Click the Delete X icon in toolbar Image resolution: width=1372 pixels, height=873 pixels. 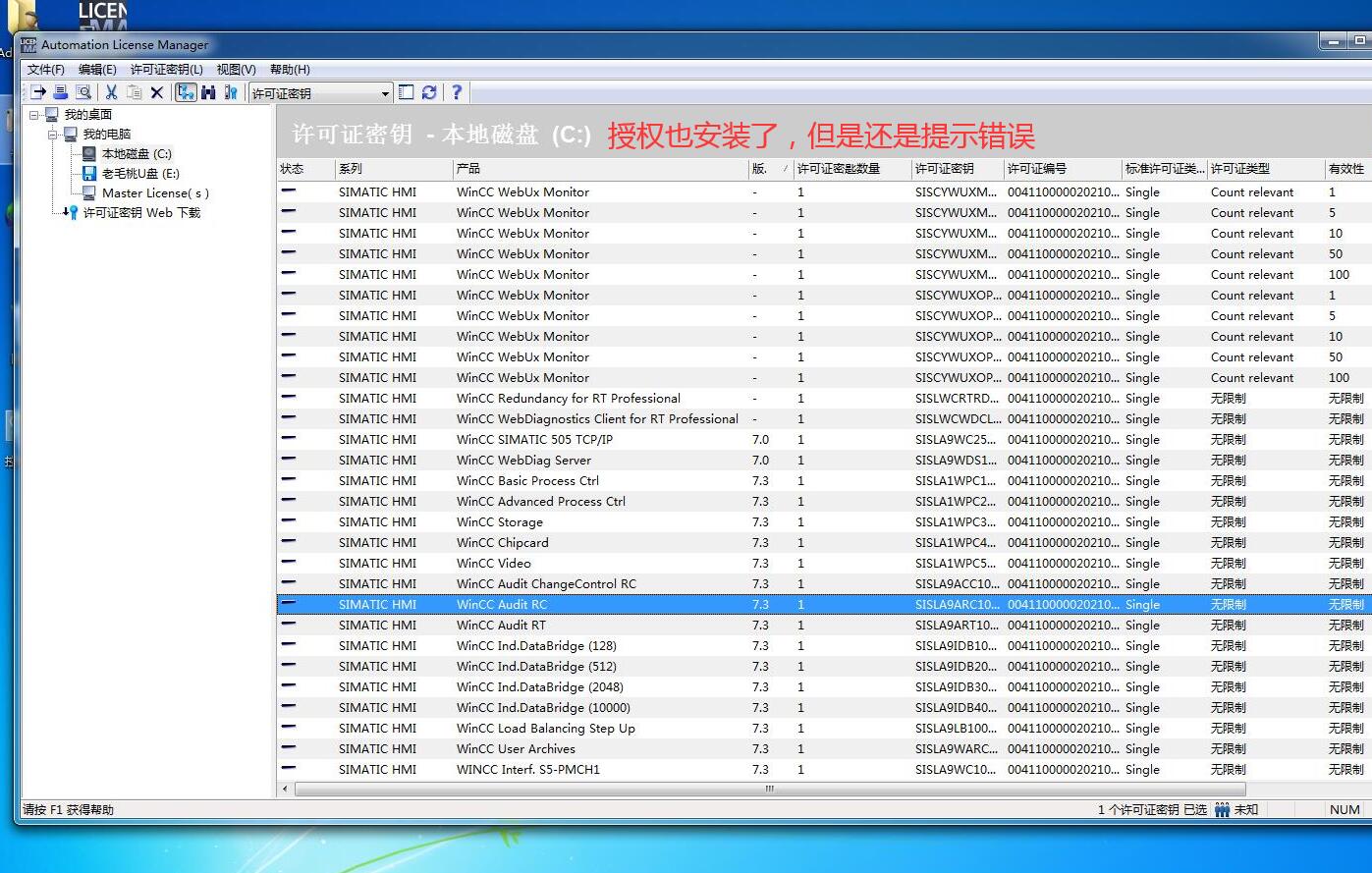coord(156,92)
